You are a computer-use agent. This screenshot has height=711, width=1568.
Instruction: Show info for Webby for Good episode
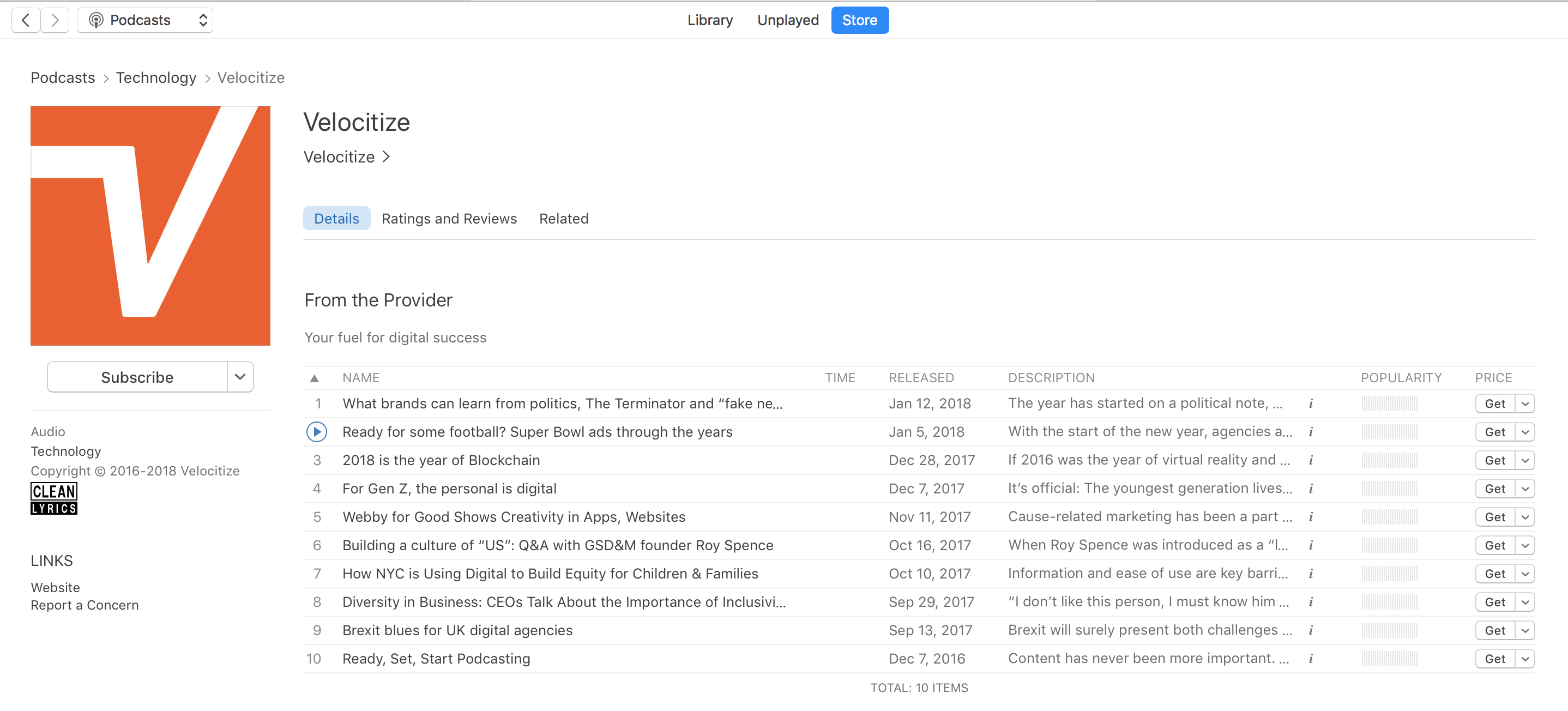[1311, 517]
